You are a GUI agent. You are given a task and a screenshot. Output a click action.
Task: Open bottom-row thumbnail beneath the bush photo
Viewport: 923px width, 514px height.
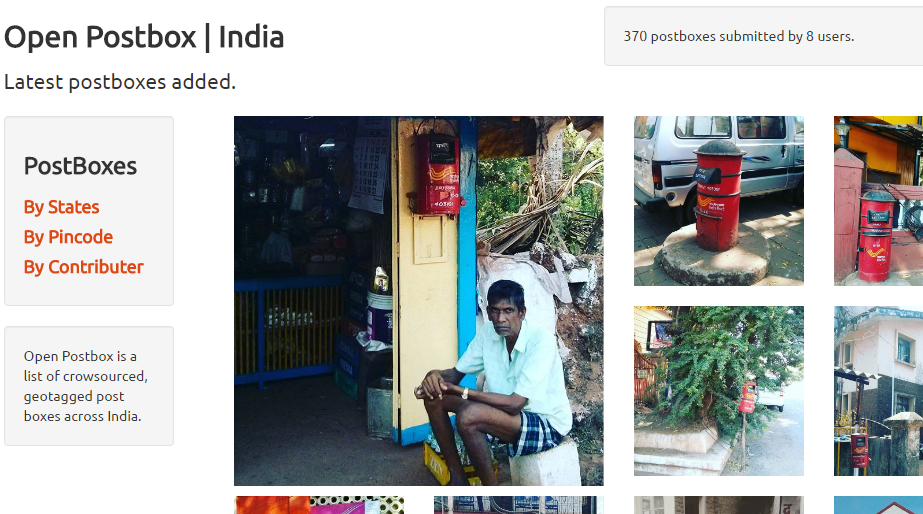coord(719,505)
